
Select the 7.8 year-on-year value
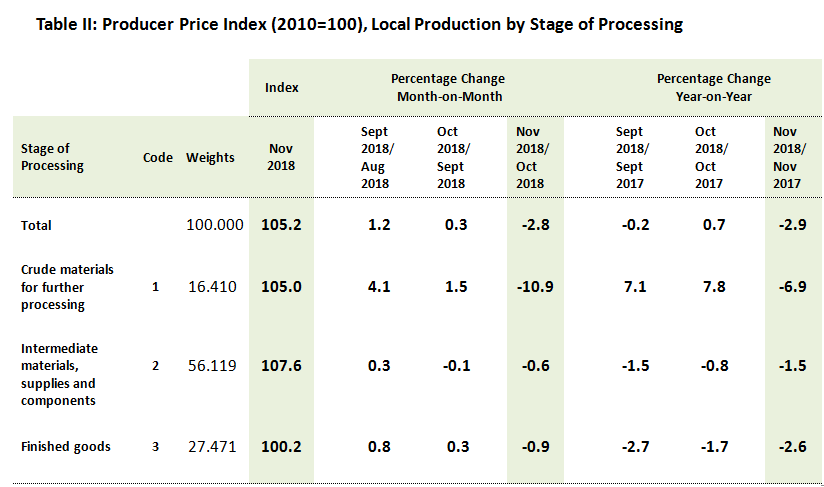pyautogui.click(x=706, y=288)
